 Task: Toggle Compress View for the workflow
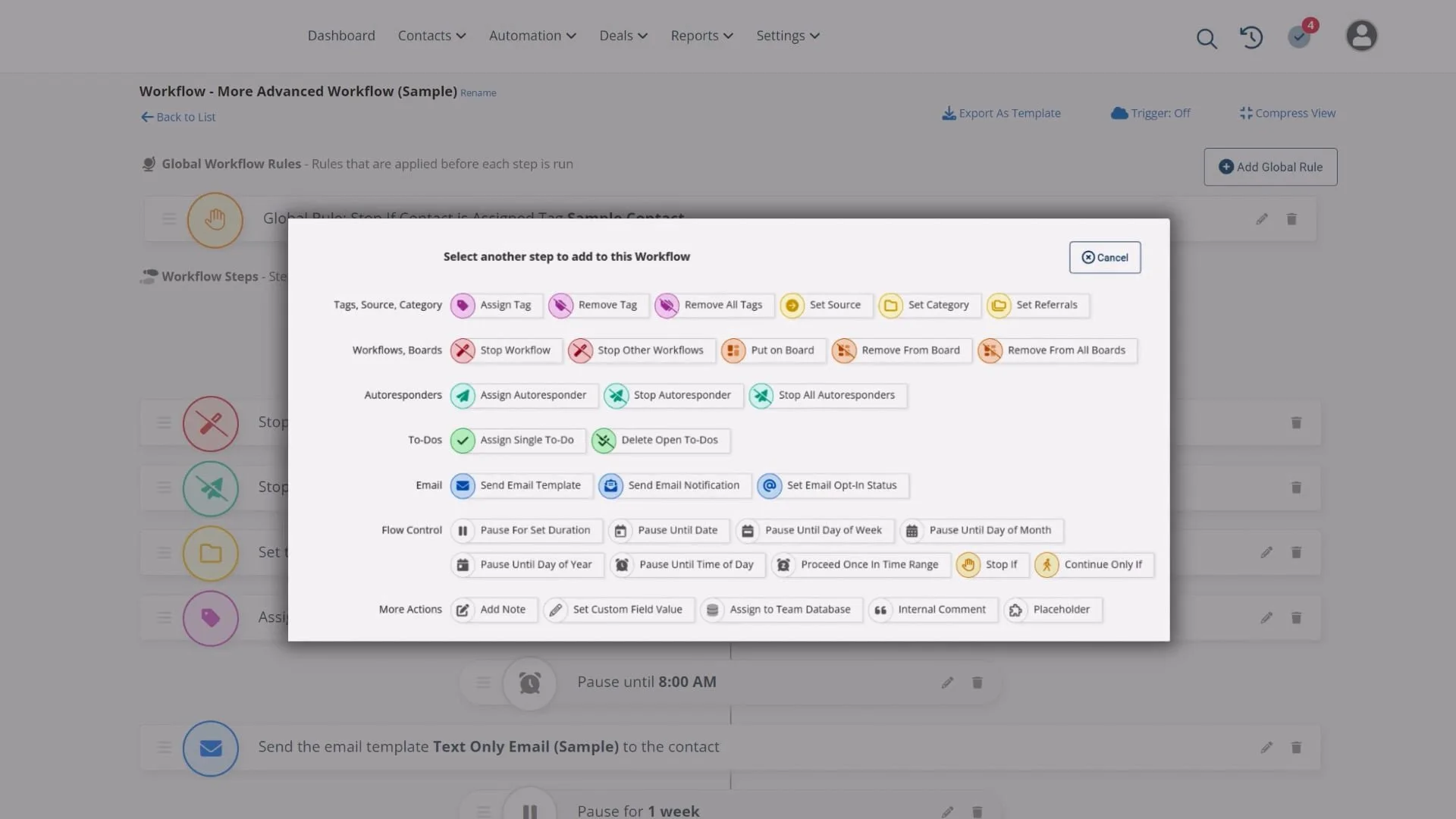1287,113
